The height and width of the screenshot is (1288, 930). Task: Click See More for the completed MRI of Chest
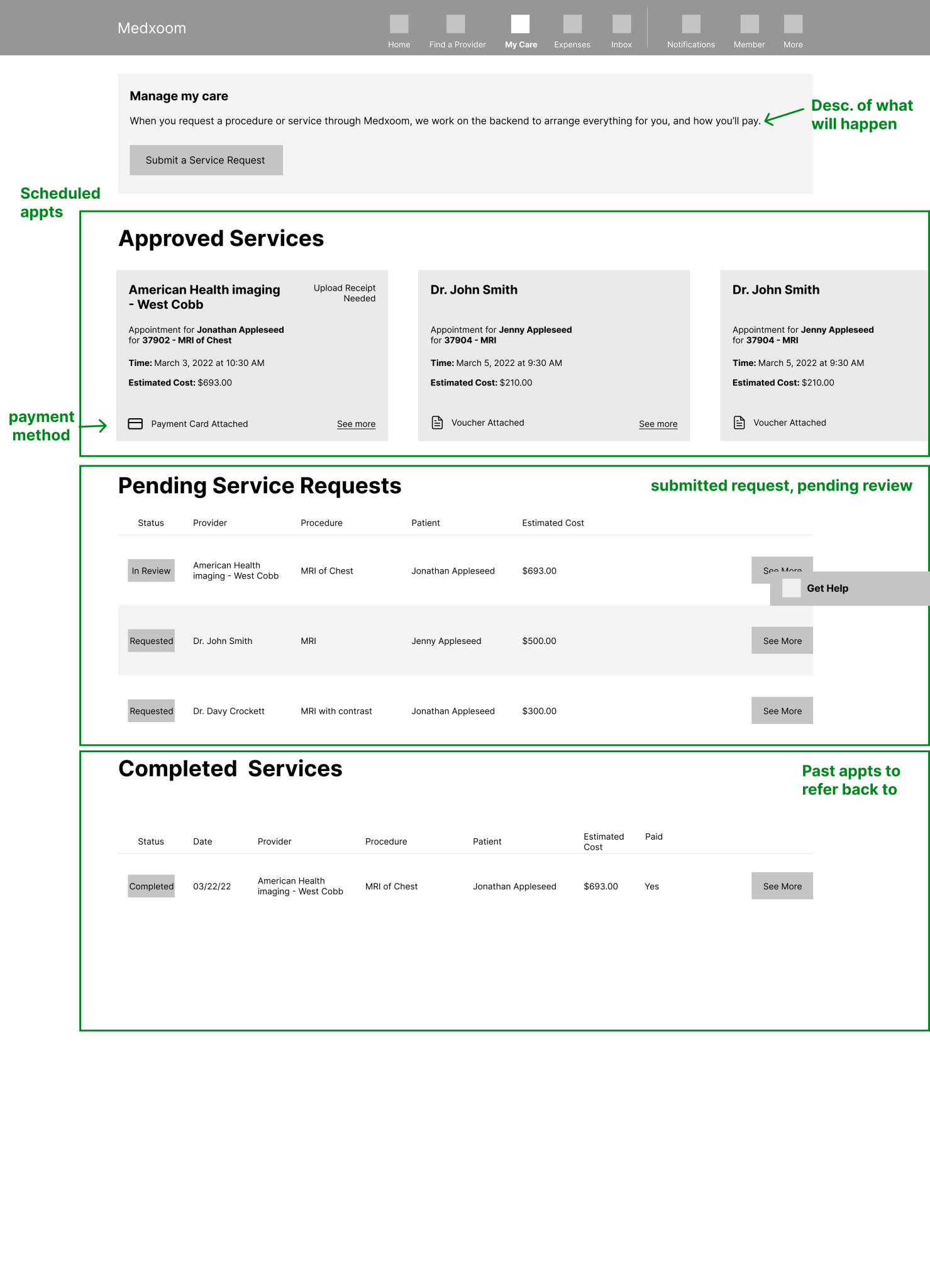click(782, 886)
